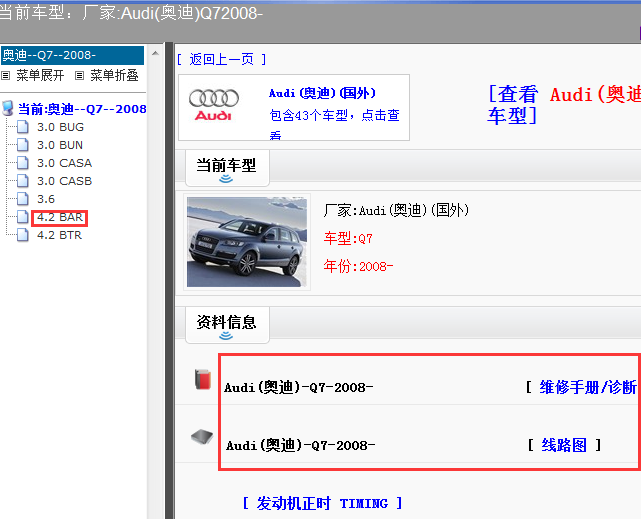Click the document icon beside 3.6
The image size is (641, 519).
pyautogui.click(x=23, y=199)
